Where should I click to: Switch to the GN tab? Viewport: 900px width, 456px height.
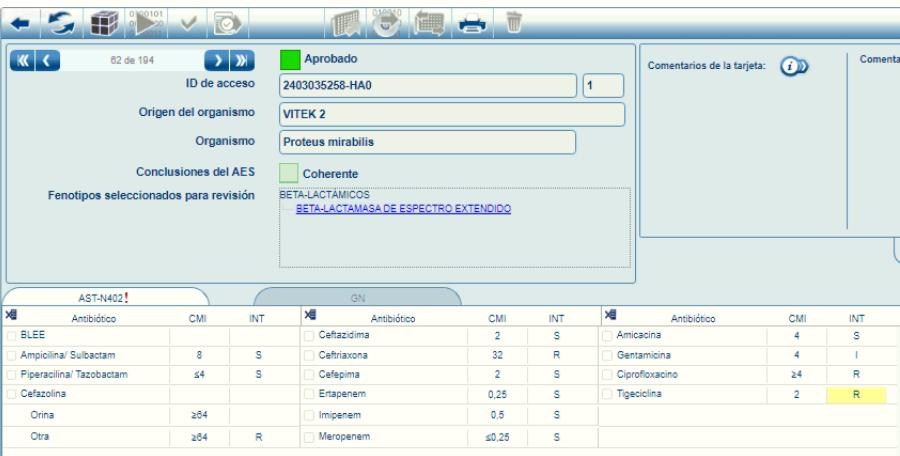[357, 298]
